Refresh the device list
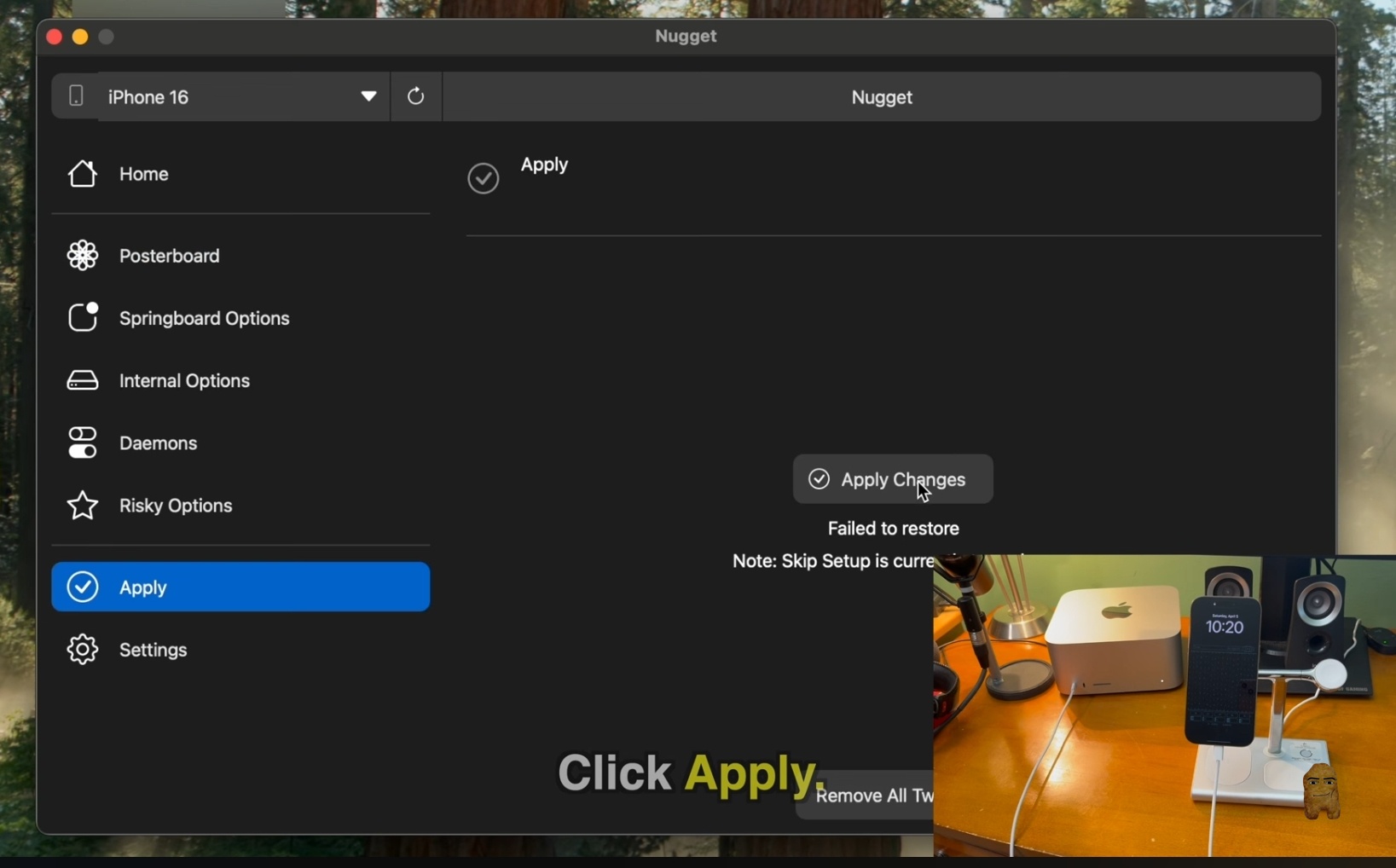This screenshot has width=1396, height=868. point(416,96)
